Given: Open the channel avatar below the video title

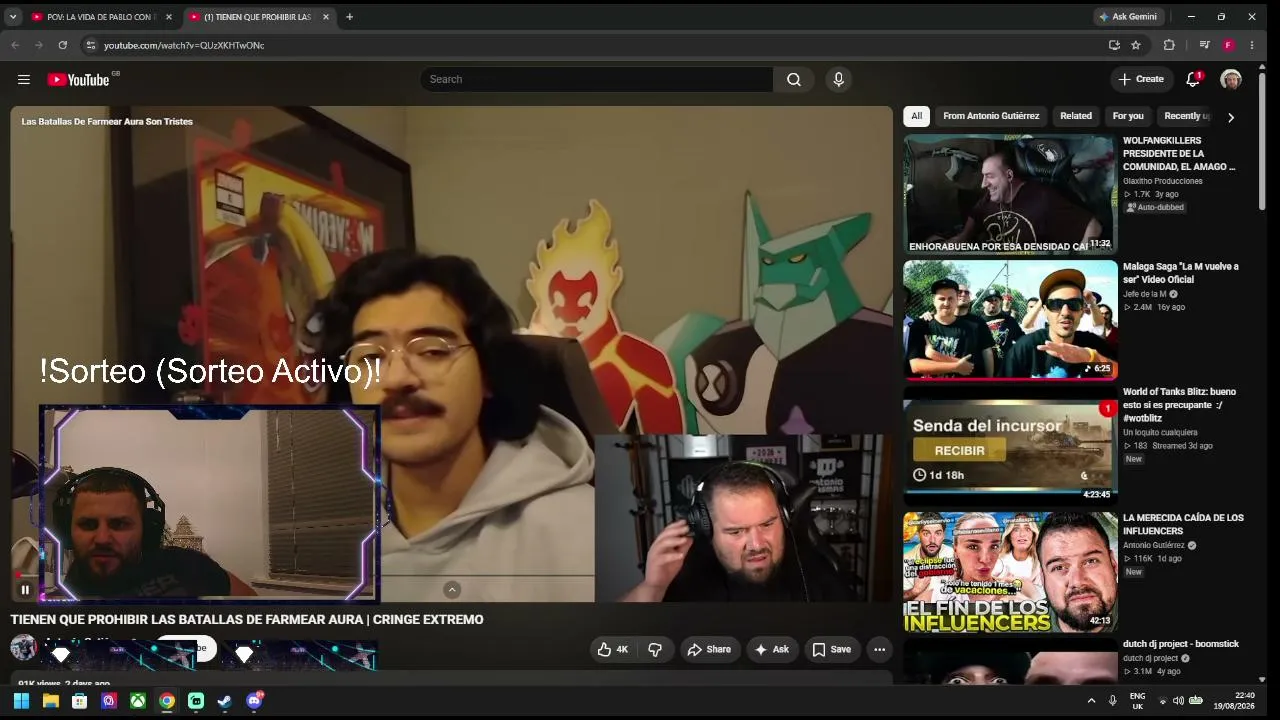Looking at the screenshot, I should click(23, 647).
